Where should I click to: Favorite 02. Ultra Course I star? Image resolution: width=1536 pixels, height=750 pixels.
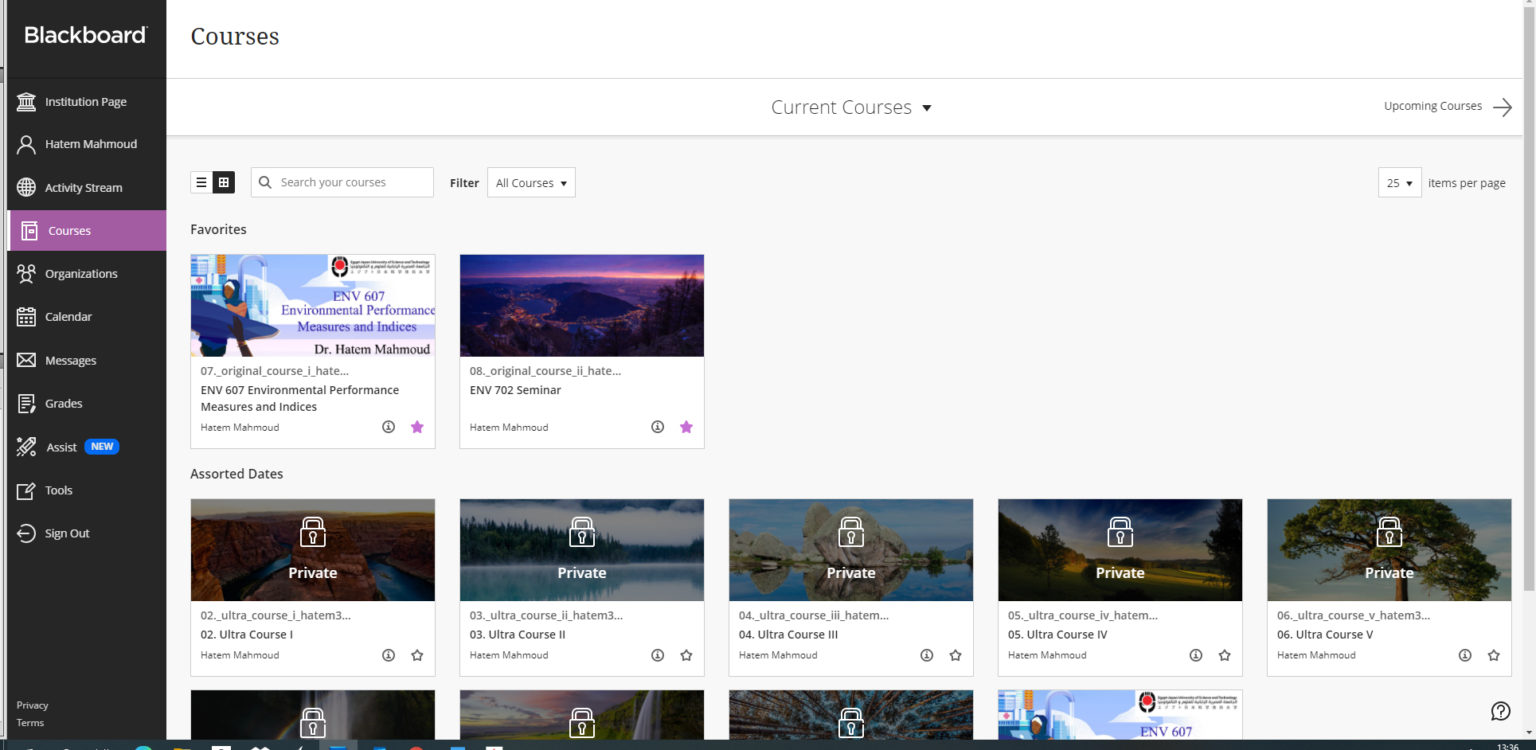(417, 656)
